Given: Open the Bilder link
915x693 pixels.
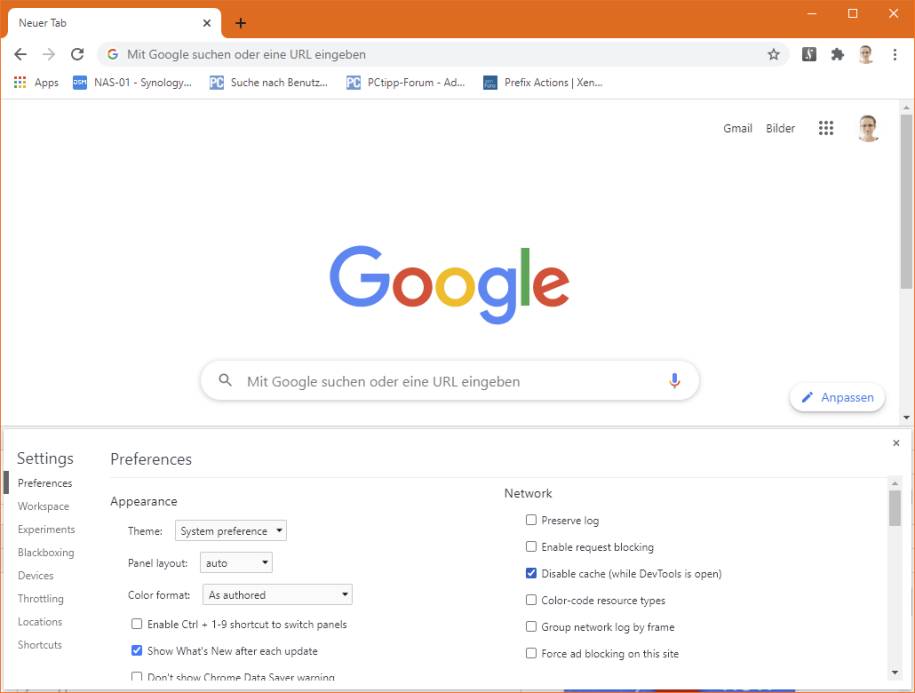Looking at the screenshot, I should [x=780, y=128].
